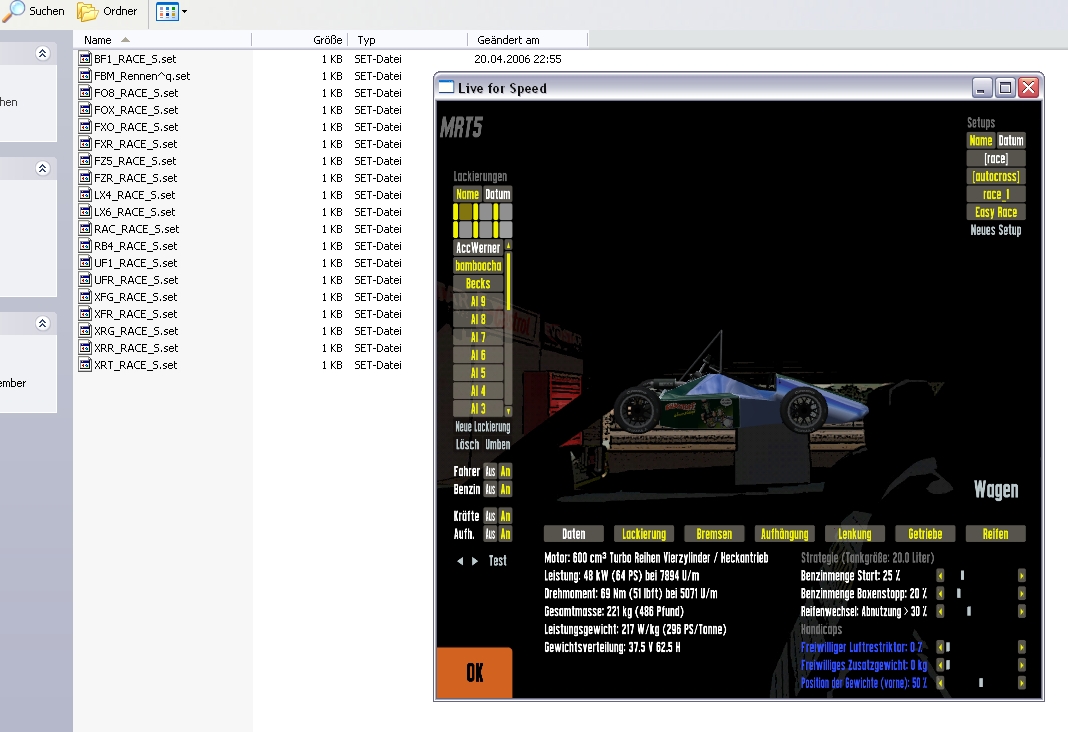Select the AccWerner skin entry

[x=478, y=248]
